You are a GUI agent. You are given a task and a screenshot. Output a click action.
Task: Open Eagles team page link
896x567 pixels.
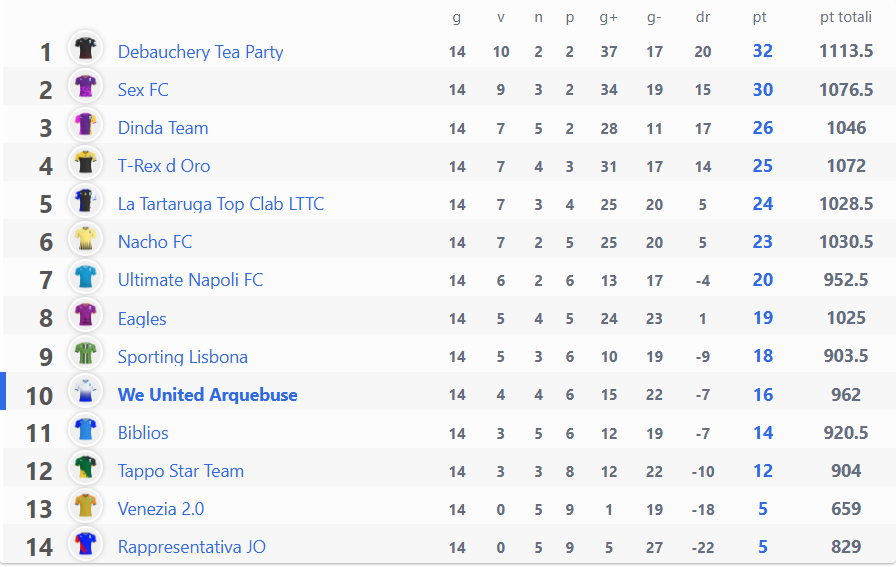[142, 319]
